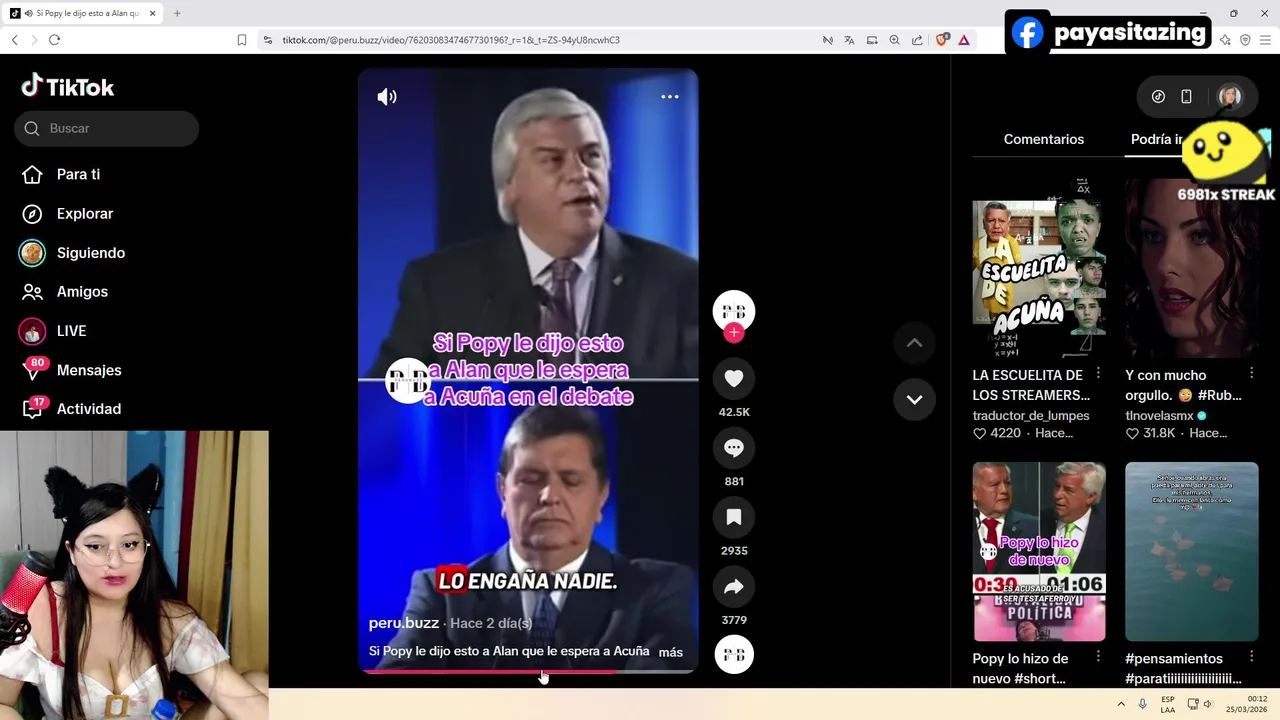Follow peru.buzz with the red plus
The image size is (1280, 720).
(x=734, y=333)
